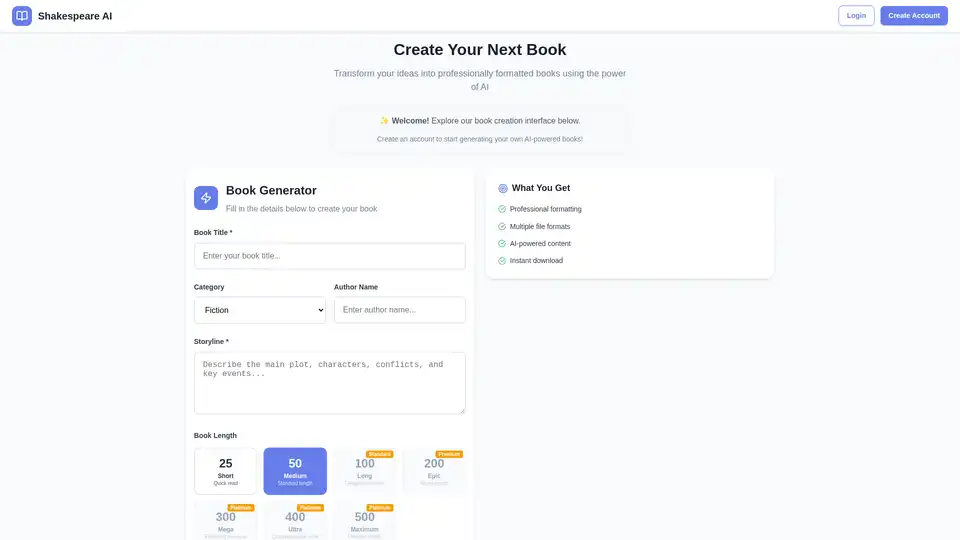Click inside the Storyline text area
Screen dimensions: 960x540
click(x=329, y=382)
